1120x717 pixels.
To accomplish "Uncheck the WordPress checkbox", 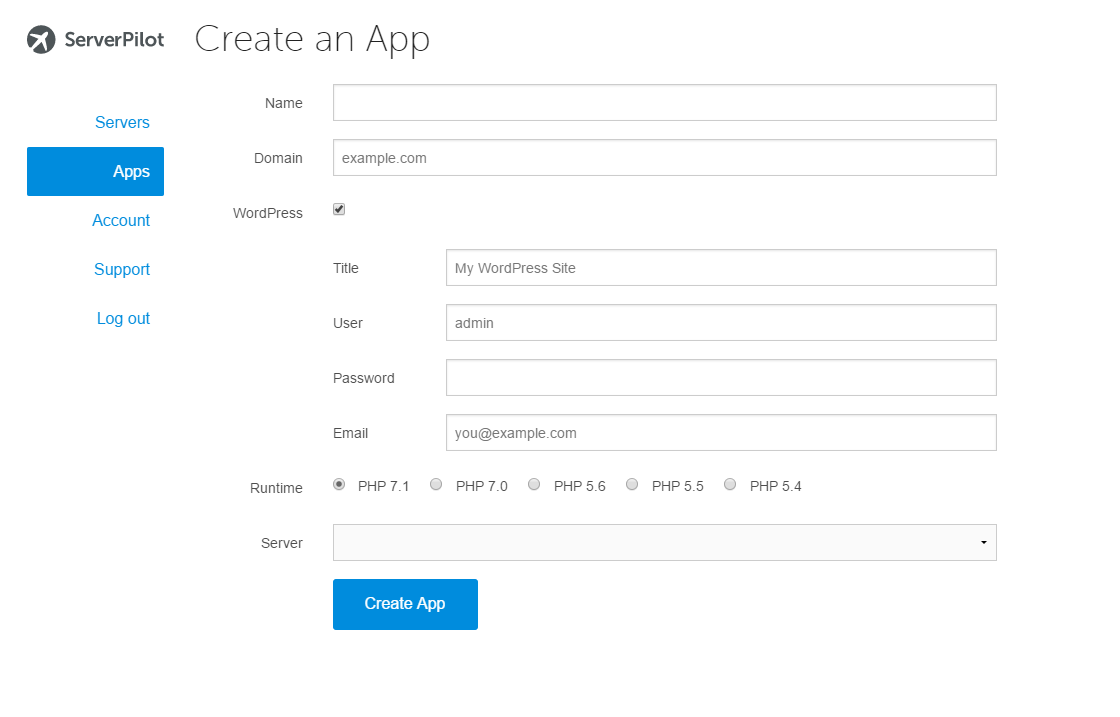I will click(339, 210).
